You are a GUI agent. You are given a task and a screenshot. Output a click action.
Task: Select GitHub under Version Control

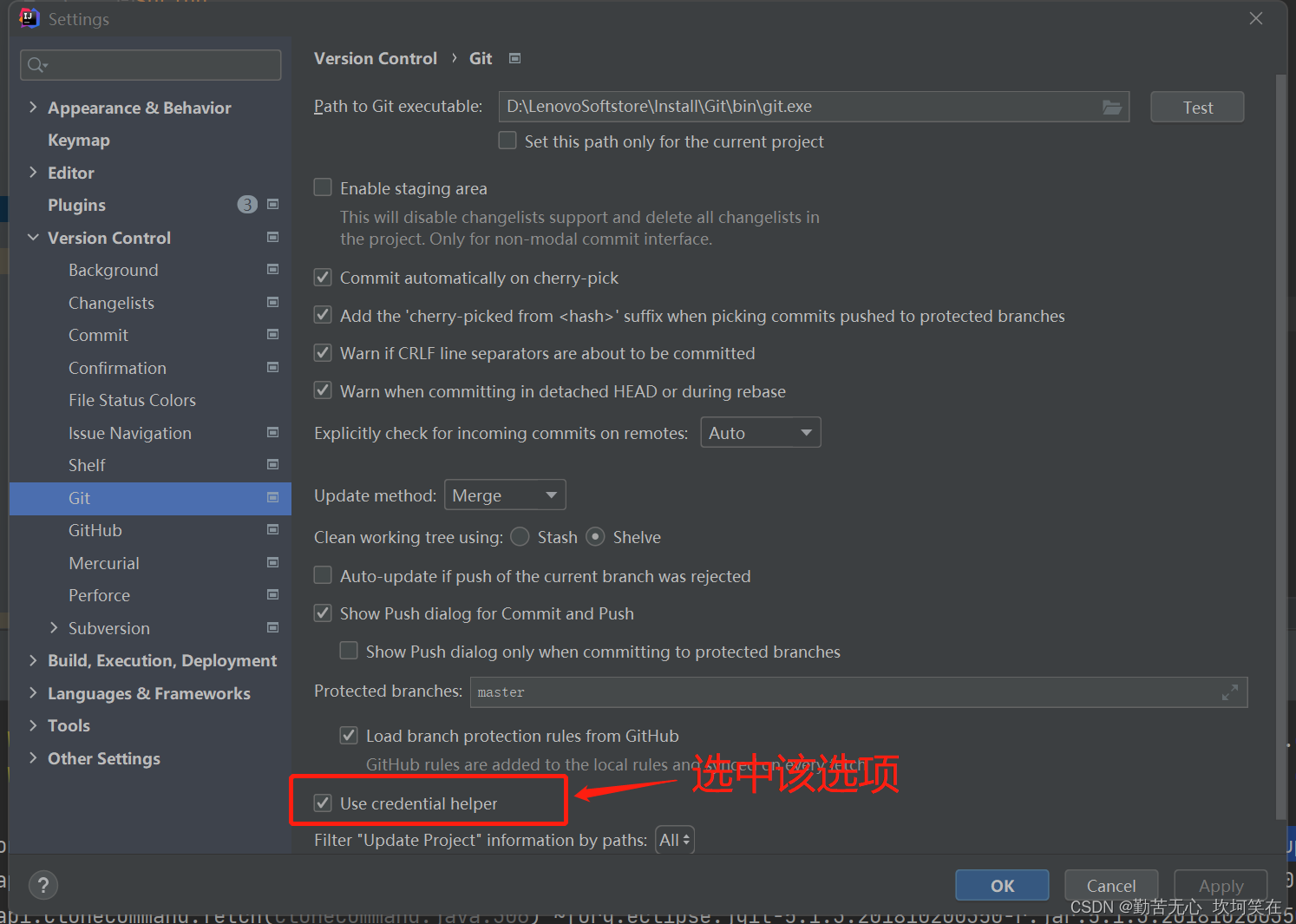[x=95, y=530]
